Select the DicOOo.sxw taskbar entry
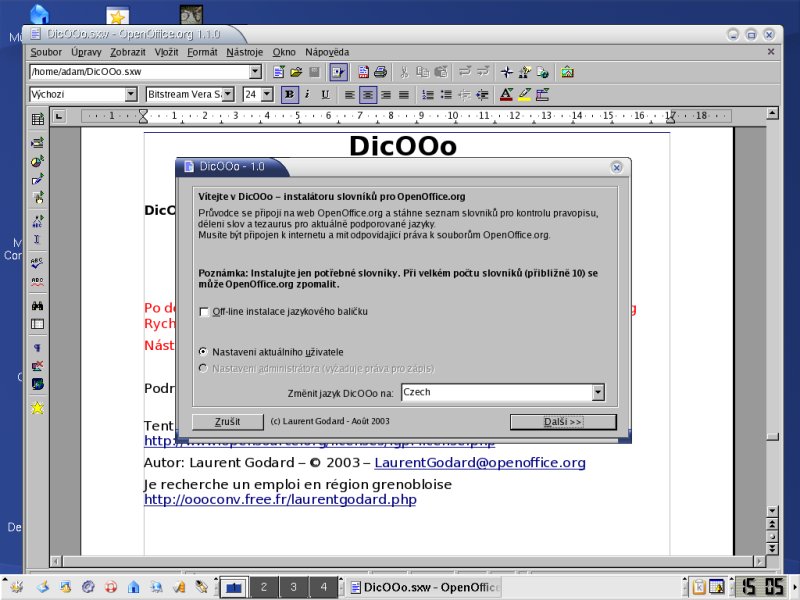Image resolution: width=800 pixels, height=600 pixels. tap(425, 587)
